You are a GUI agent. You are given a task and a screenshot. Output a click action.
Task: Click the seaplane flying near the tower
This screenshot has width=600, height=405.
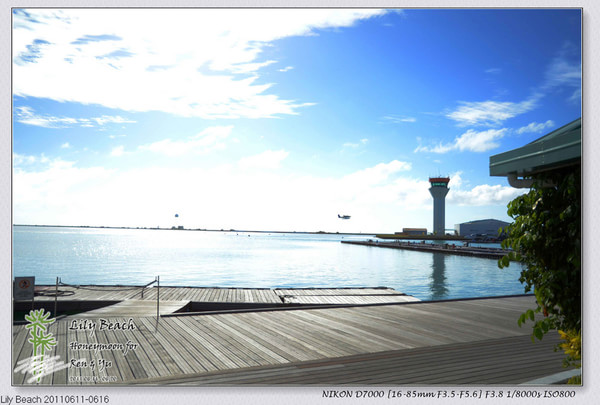tap(344, 216)
